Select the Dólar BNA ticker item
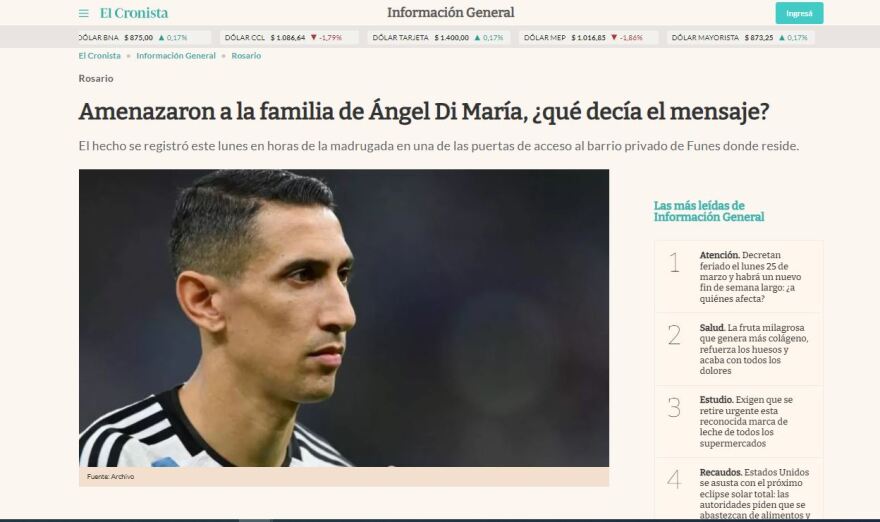 coord(144,38)
